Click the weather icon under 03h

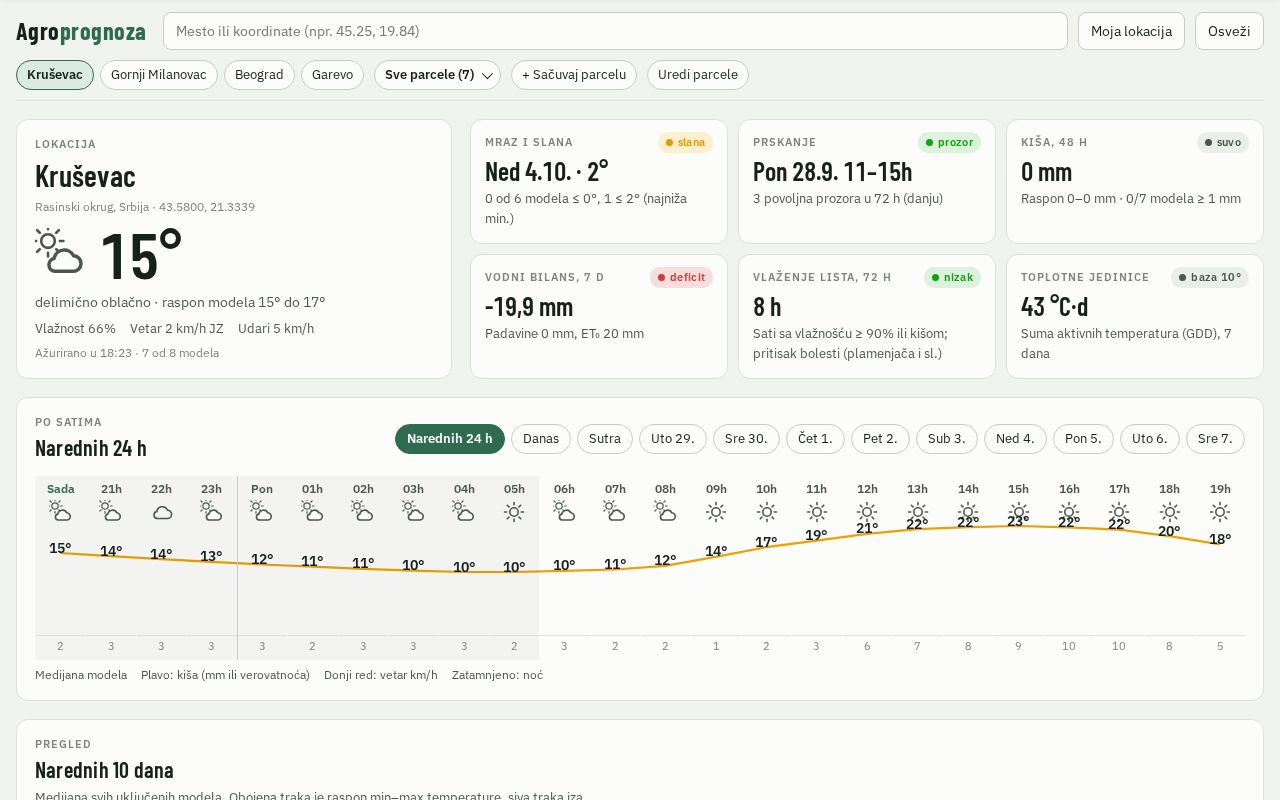tap(413, 512)
